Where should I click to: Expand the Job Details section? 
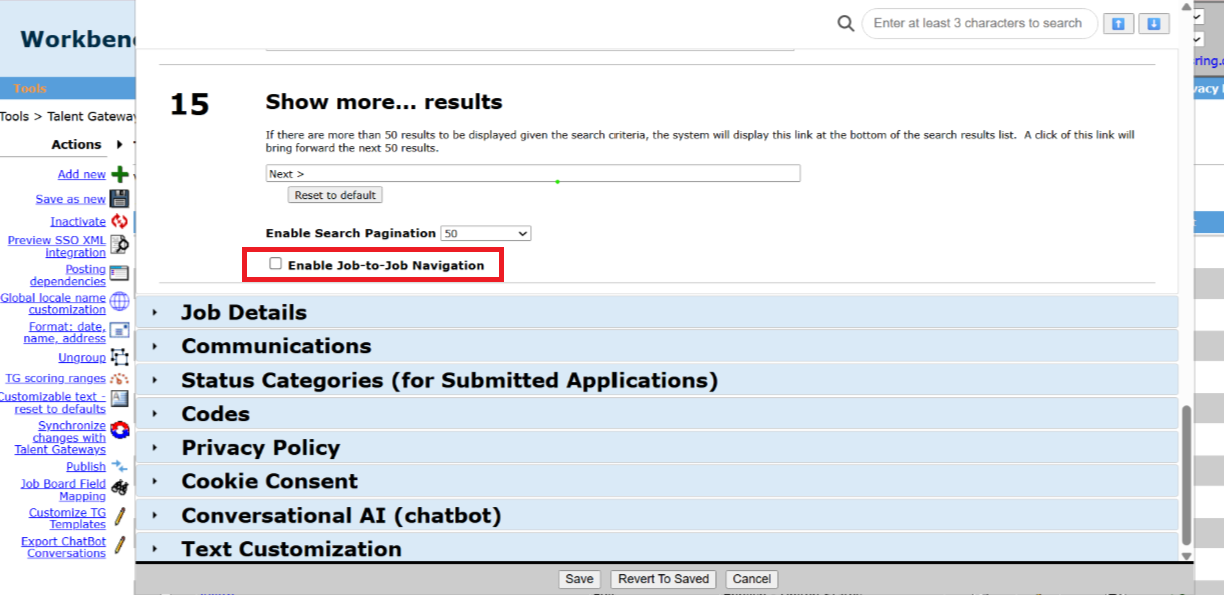(x=243, y=313)
